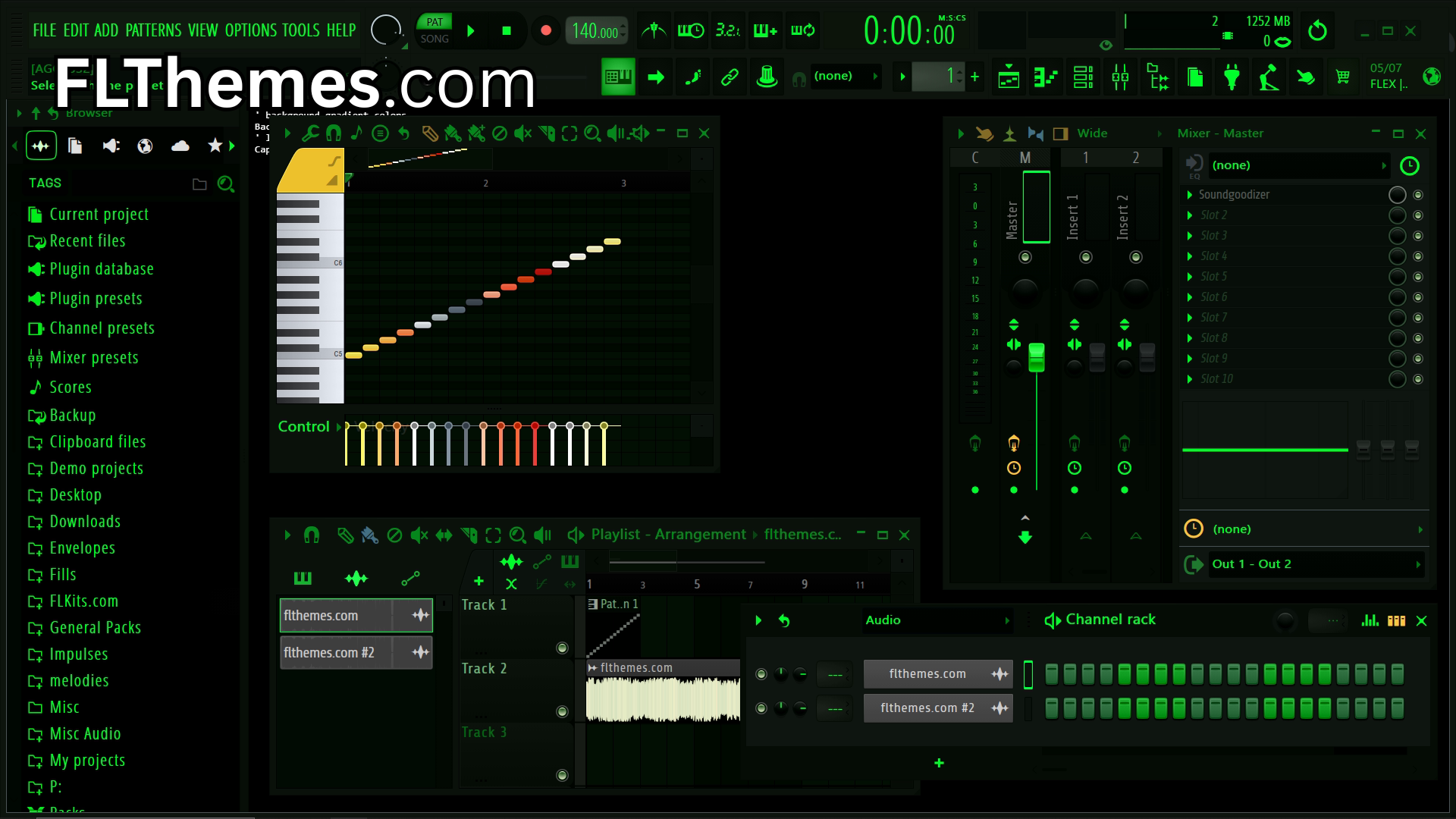Open the Mixer presets folder
1456x819 pixels.
83,358
